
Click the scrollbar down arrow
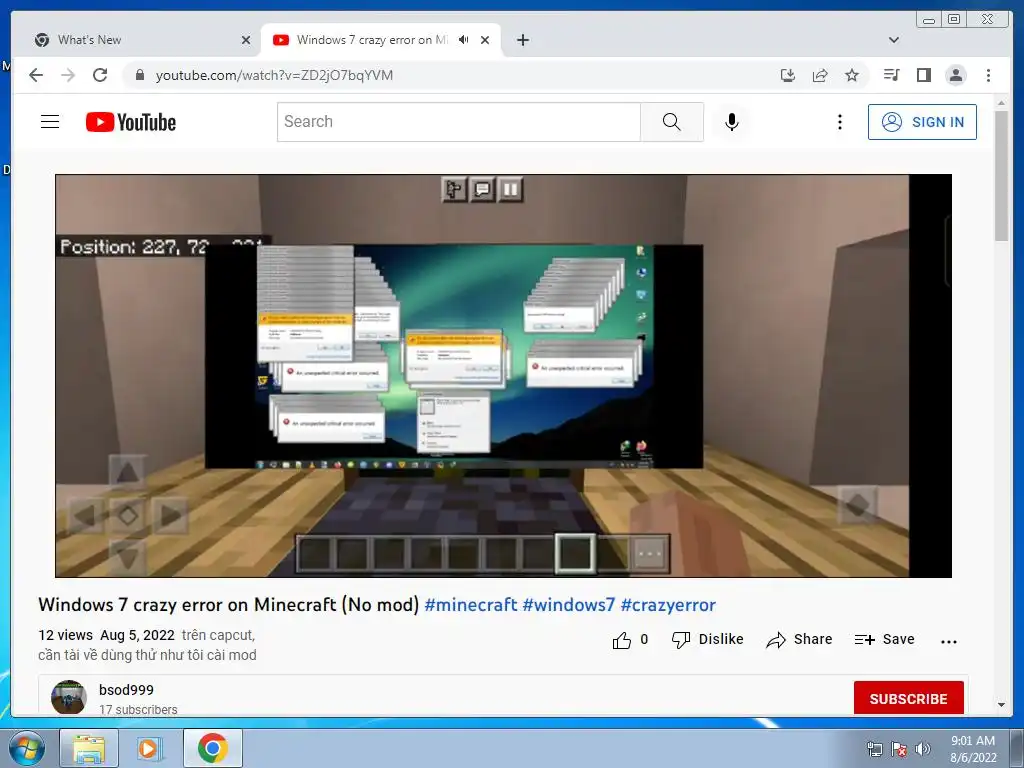(x=1001, y=705)
